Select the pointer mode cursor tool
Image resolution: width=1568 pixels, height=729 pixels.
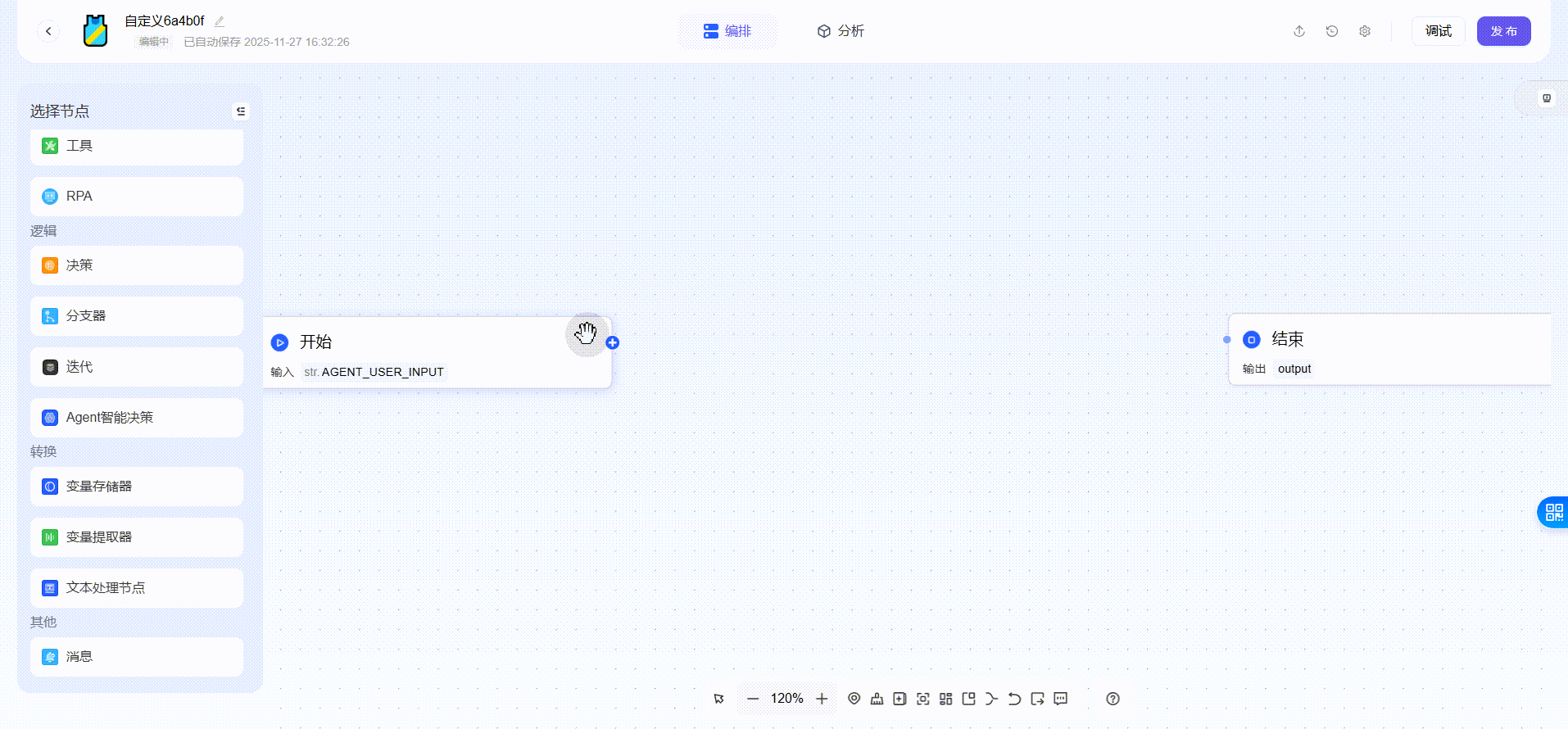click(x=718, y=699)
